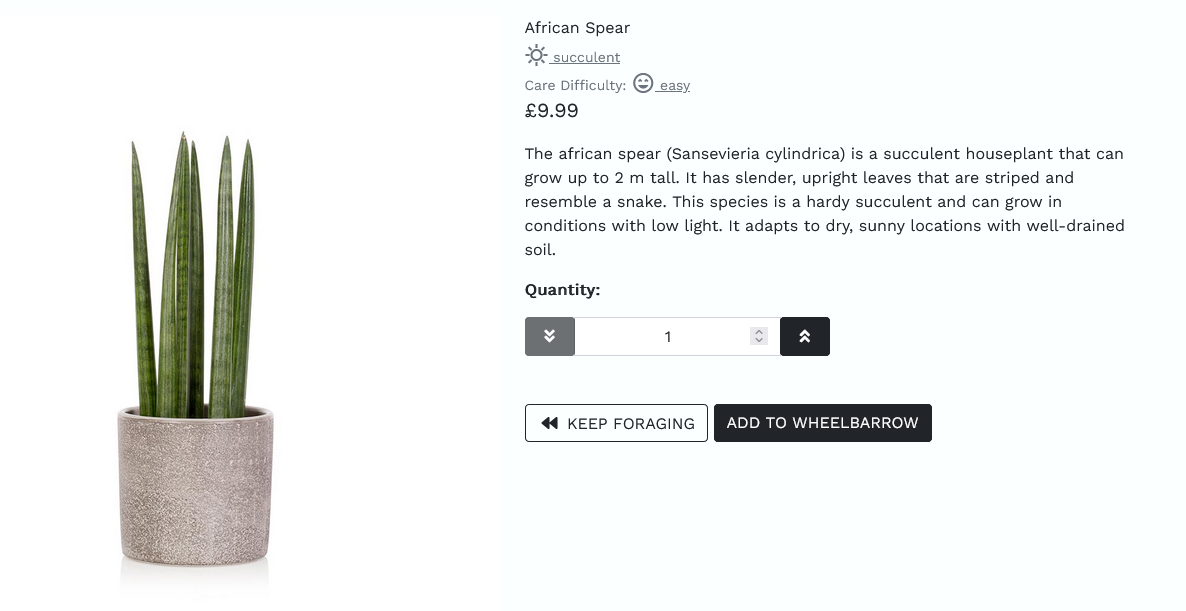Click the sun icon beside succulent
The width and height of the screenshot is (1186, 611).
point(537,56)
